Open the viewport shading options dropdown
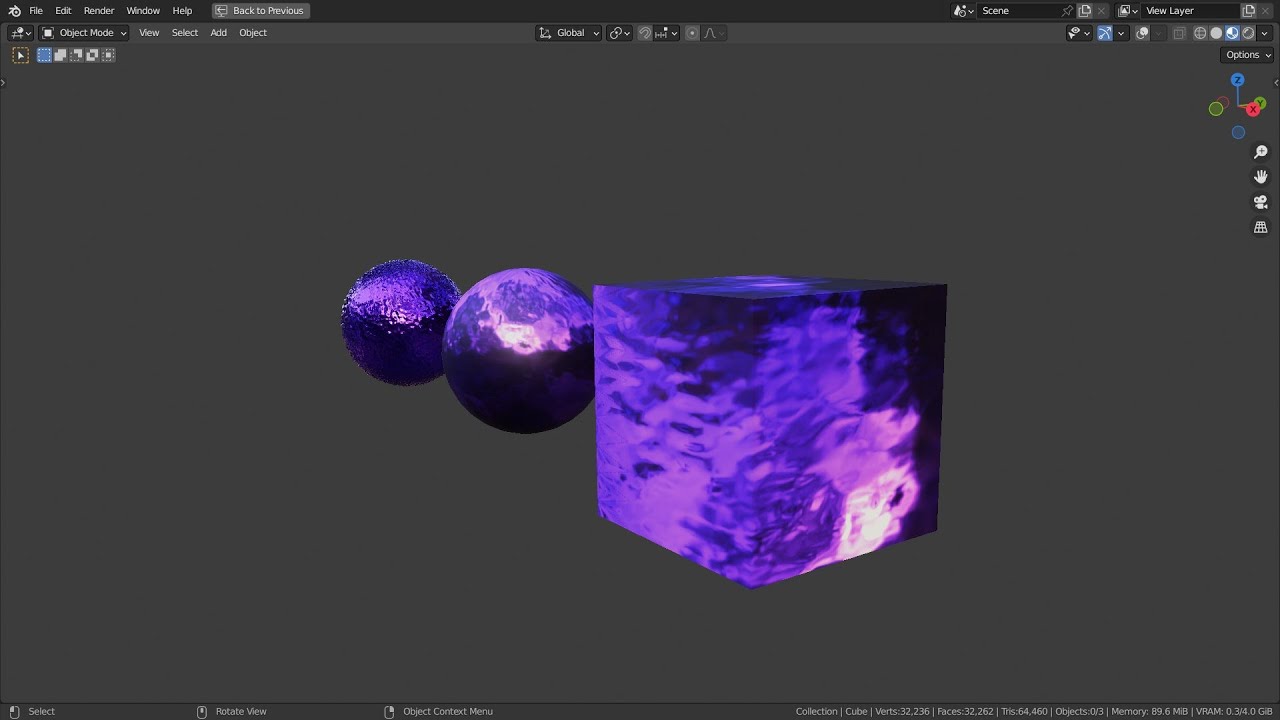 pos(1264,32)
